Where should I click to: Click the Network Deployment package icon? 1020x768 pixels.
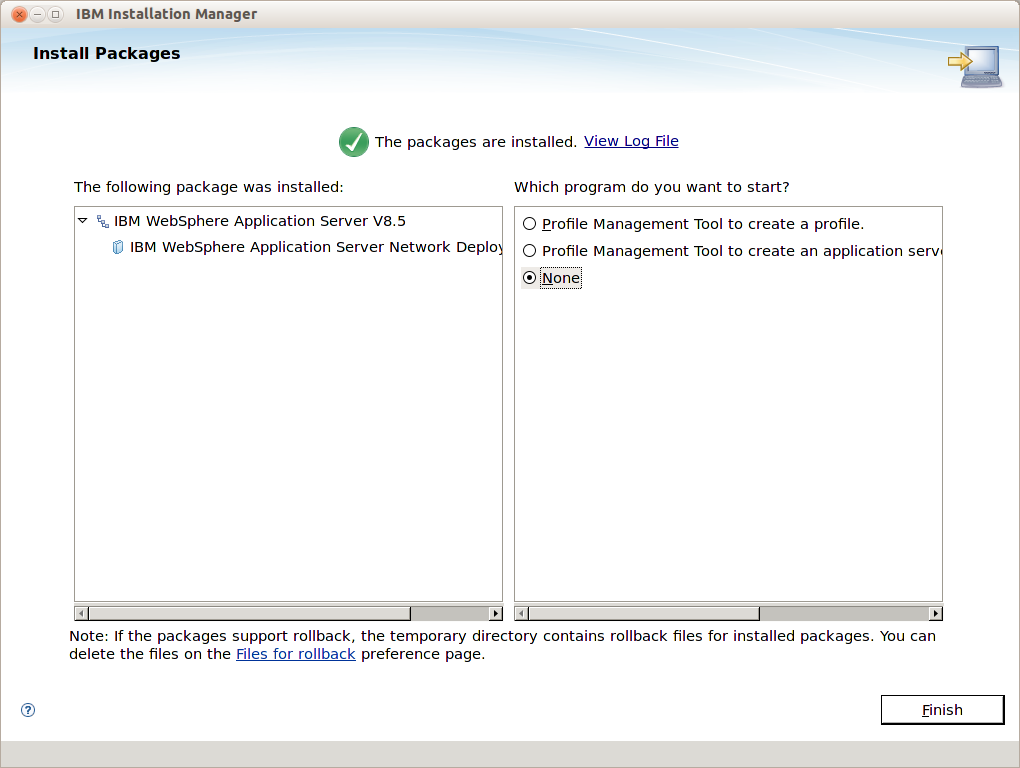coord(118,247)
